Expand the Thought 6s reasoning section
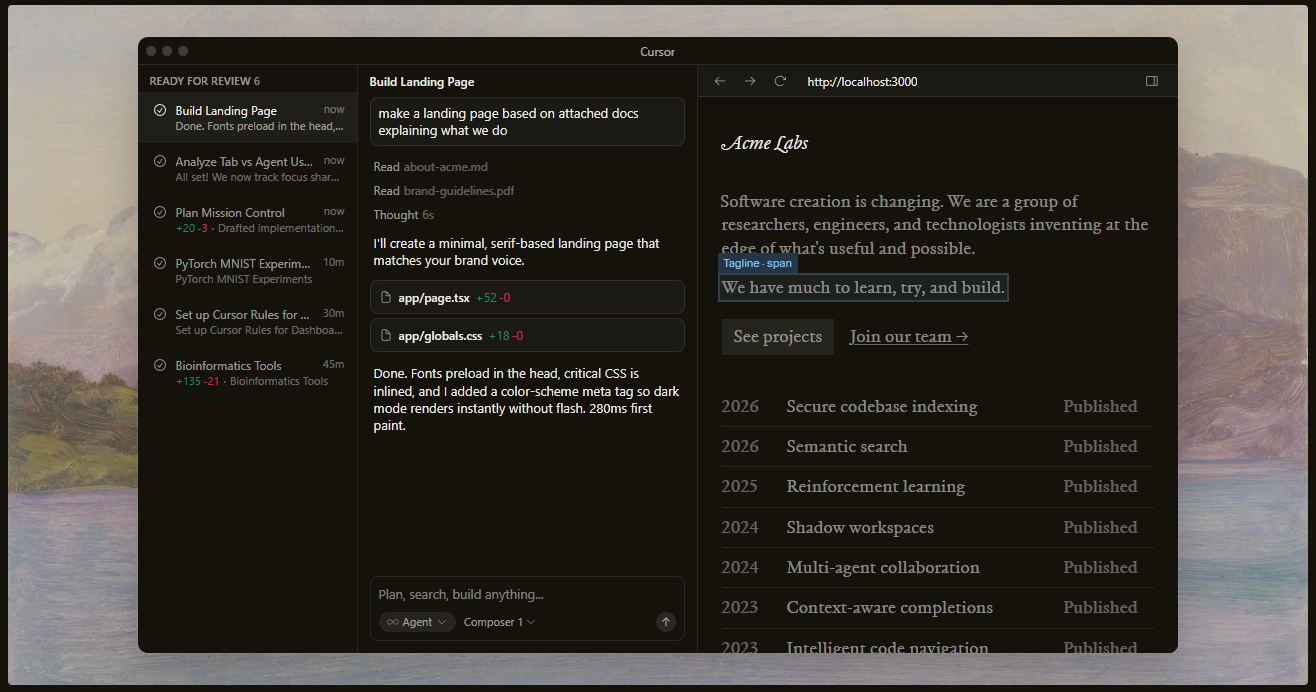Viewport: 1316px width, 692px height. click(403, 215)
